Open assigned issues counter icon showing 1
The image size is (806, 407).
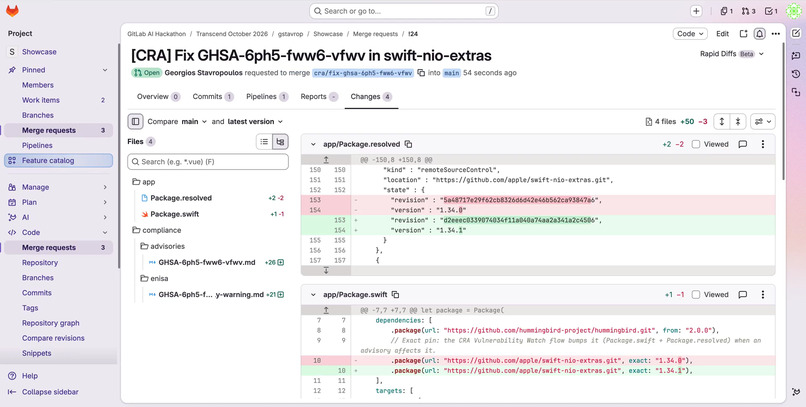click(x=726, y=11)
